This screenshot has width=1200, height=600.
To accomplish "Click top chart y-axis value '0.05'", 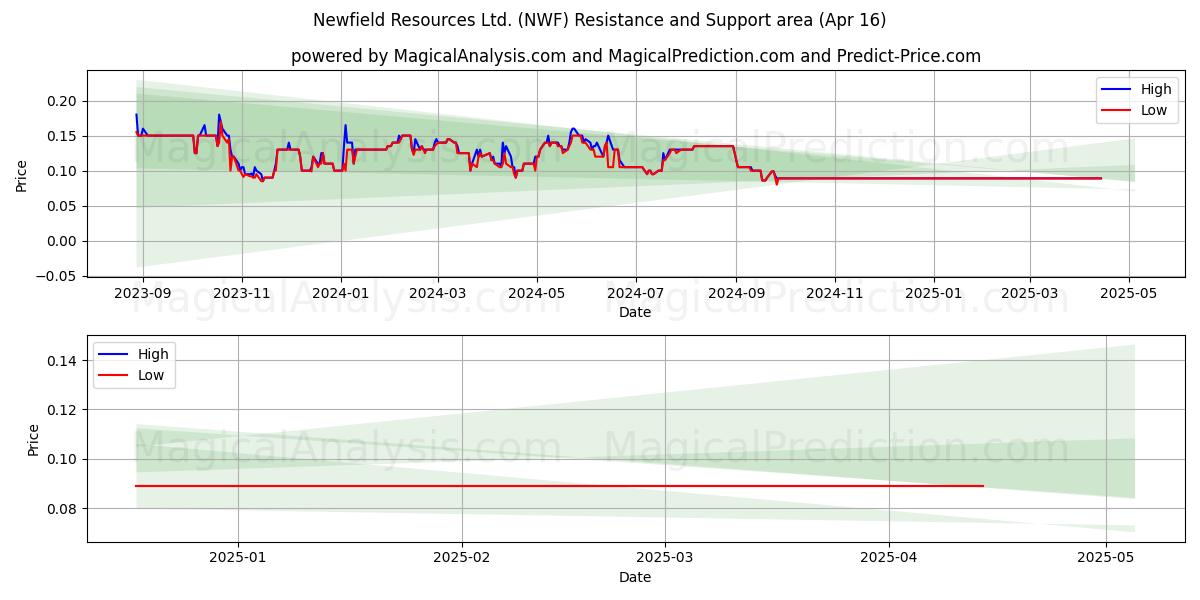I will (x=62, y=206).
